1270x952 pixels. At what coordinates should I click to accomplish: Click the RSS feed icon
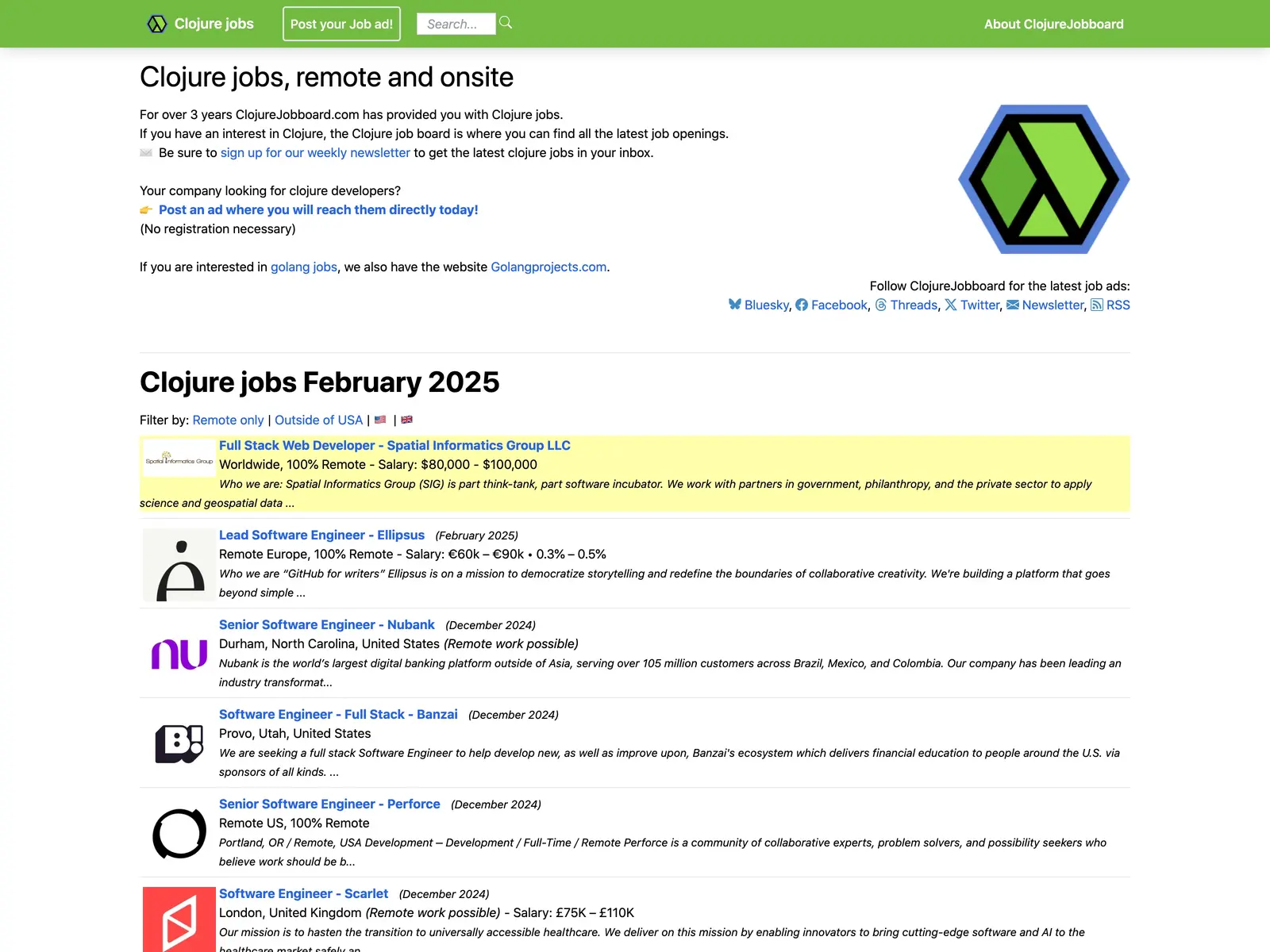point(1097,305)
